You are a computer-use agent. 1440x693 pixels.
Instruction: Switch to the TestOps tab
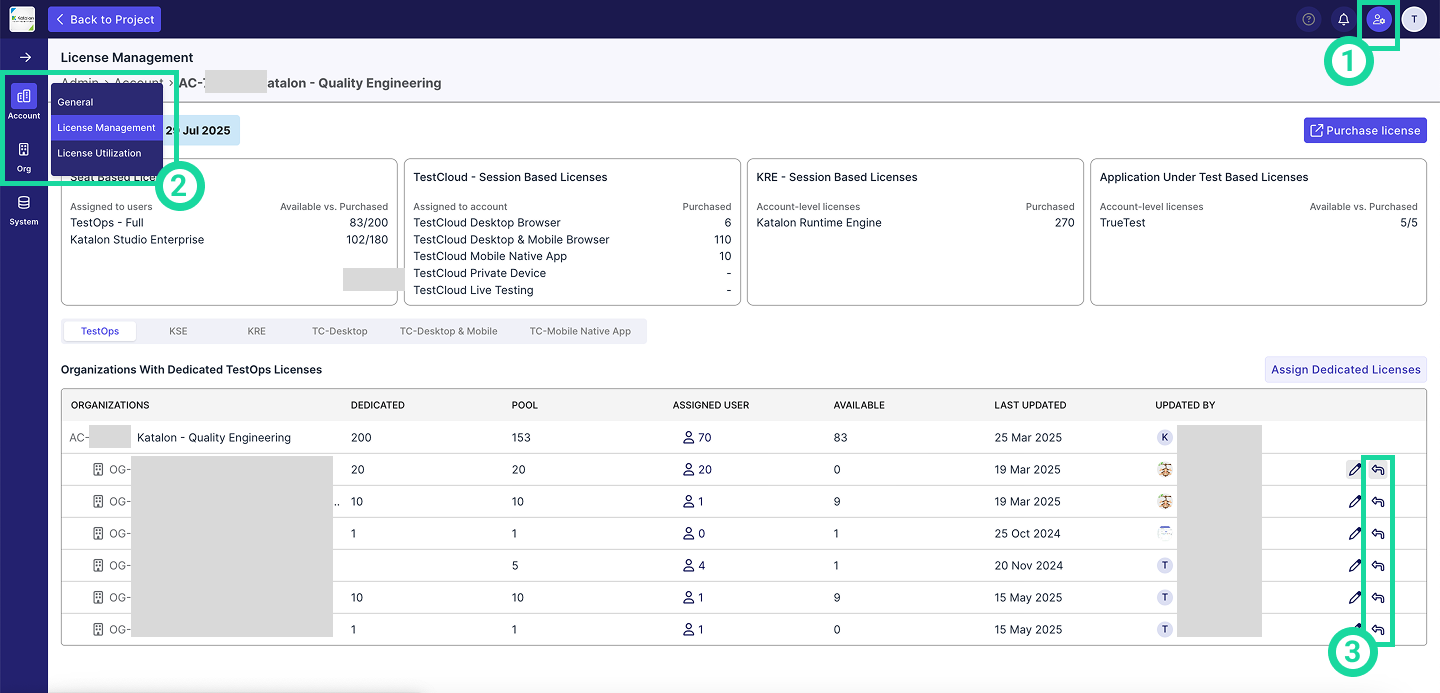coord(100,331)
